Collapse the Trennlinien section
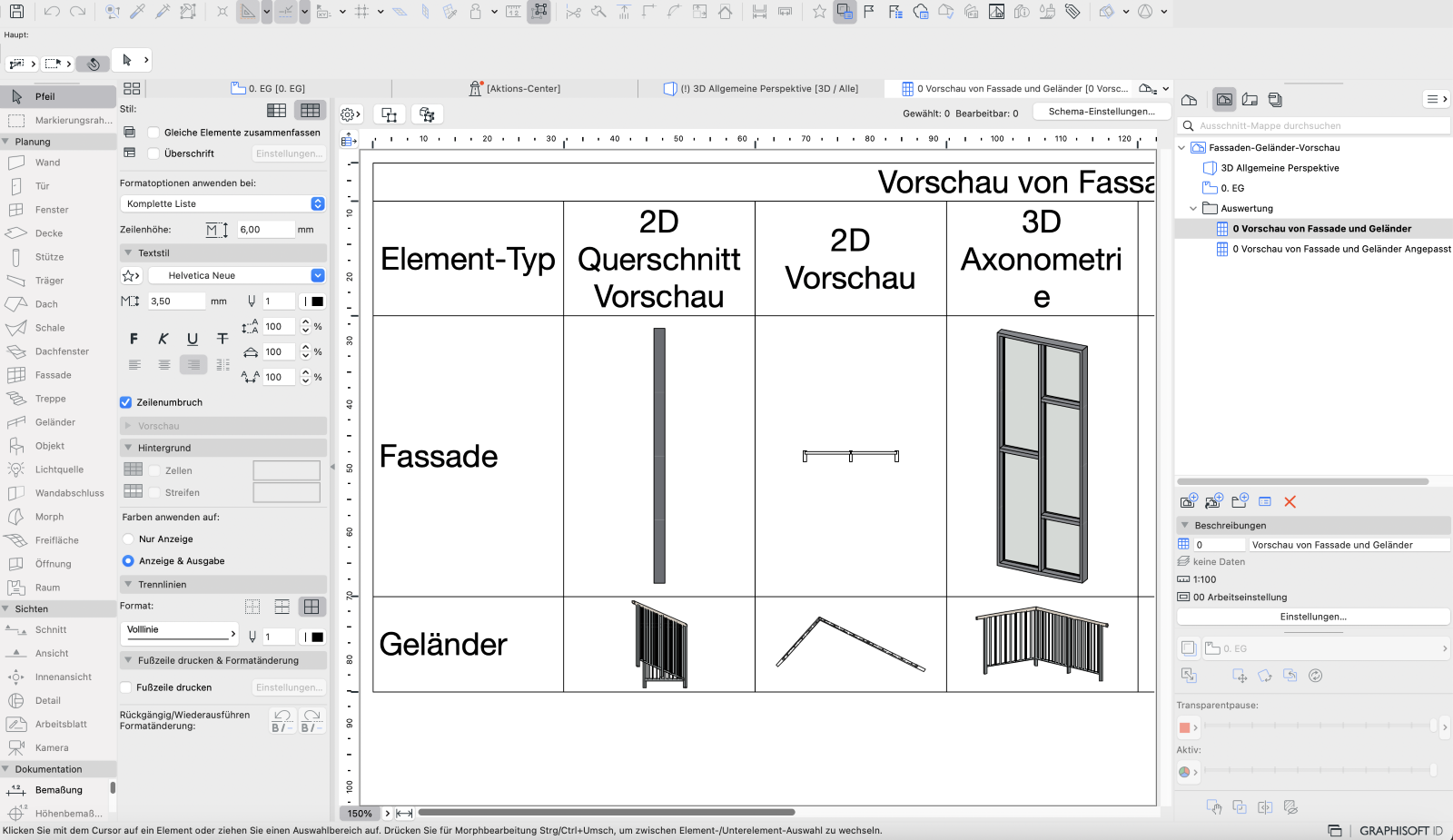1453x840 pixels. click(x=128, y=585)
